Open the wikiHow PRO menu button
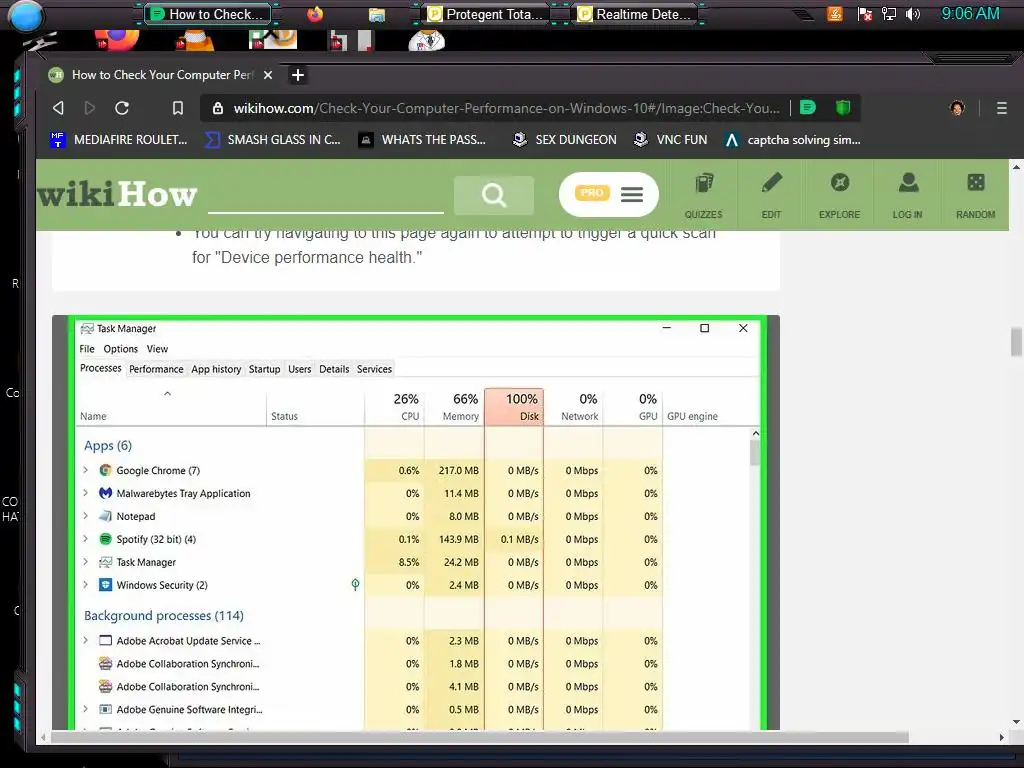Screen dimensions: 1024x768 [609, 194]
